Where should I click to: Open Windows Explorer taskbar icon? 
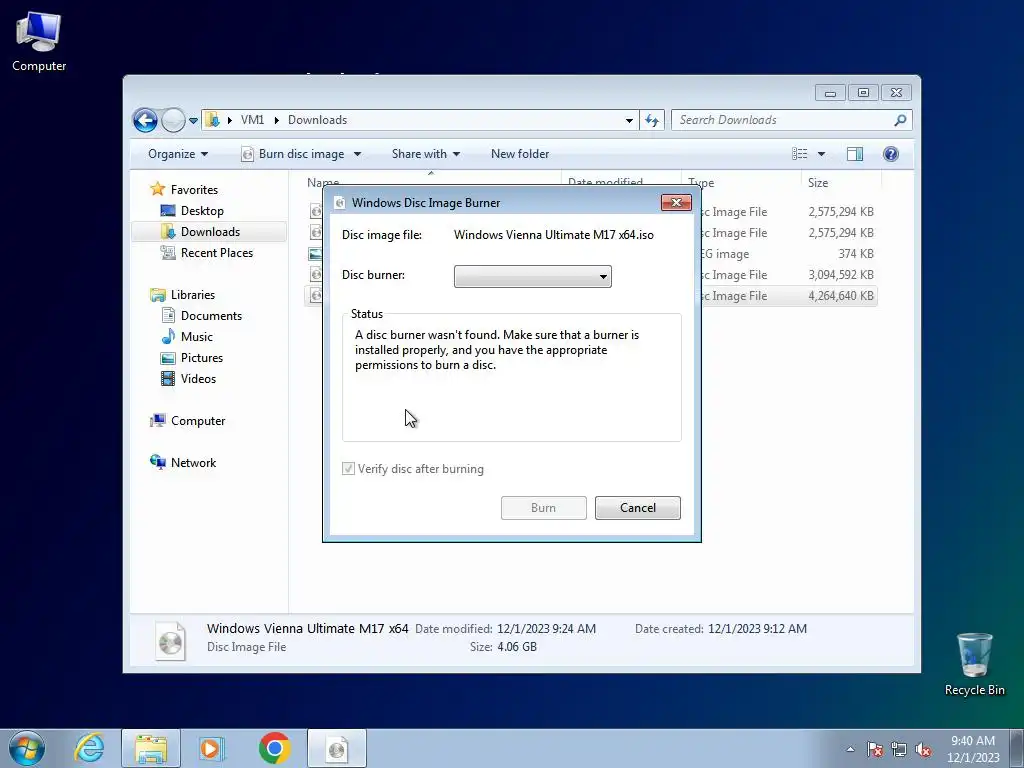pos(151,748)
